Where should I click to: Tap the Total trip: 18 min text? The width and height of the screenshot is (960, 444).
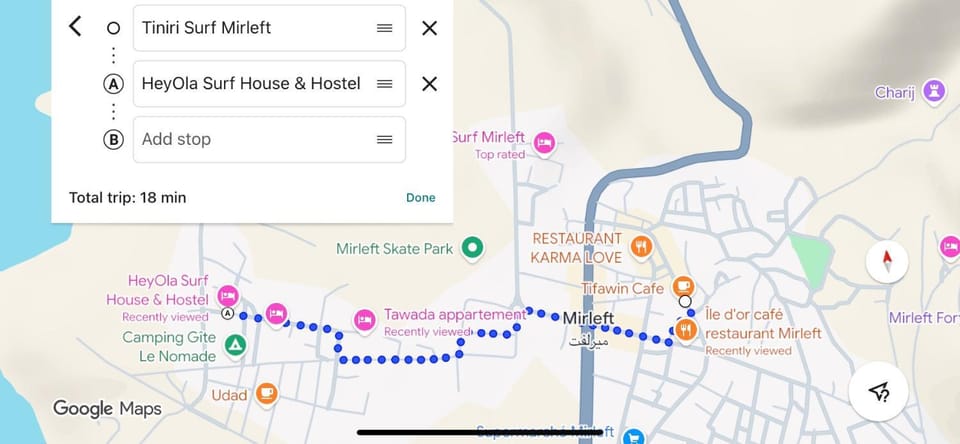(127, 198)
